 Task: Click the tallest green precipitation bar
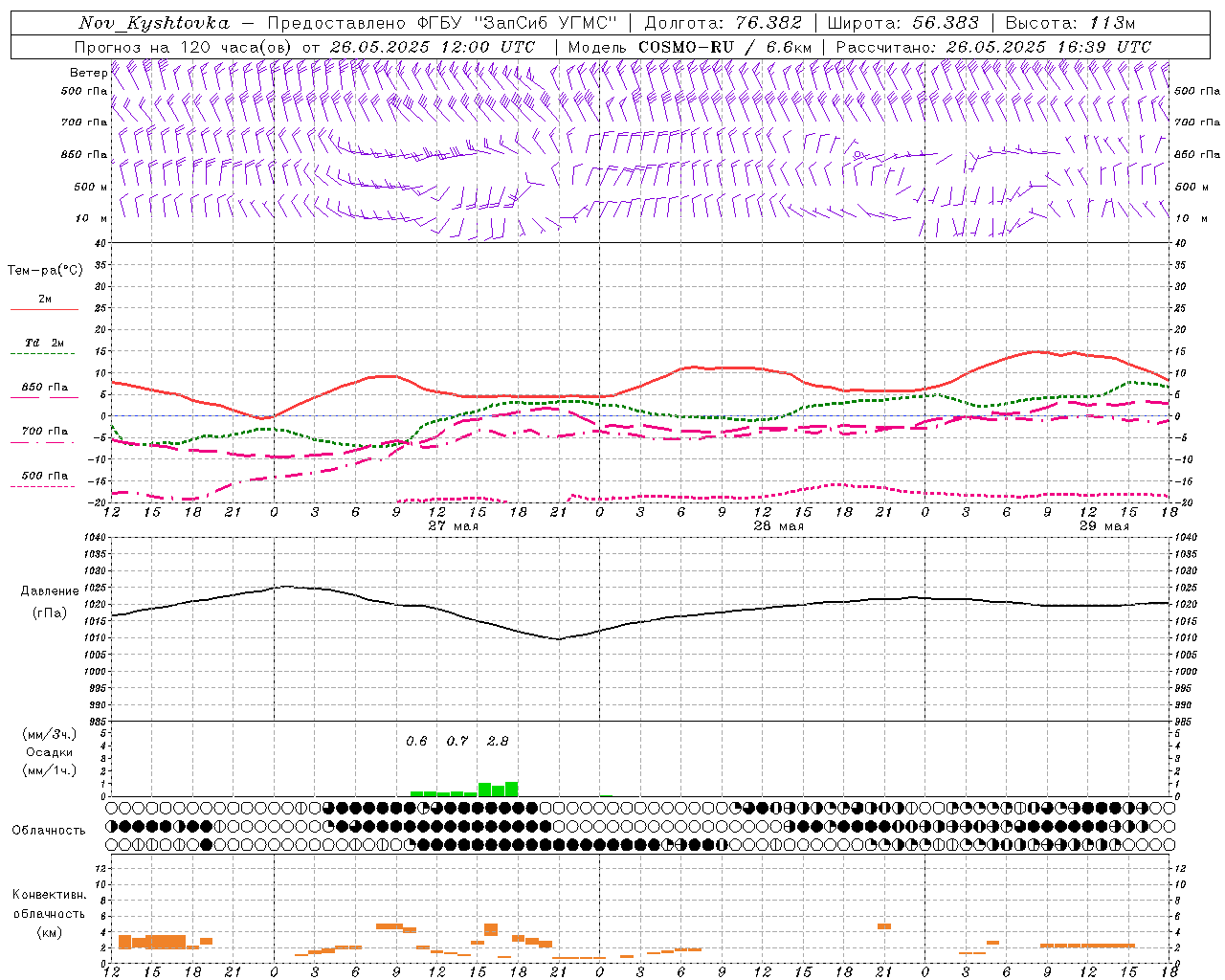click(x=512, y=790)
